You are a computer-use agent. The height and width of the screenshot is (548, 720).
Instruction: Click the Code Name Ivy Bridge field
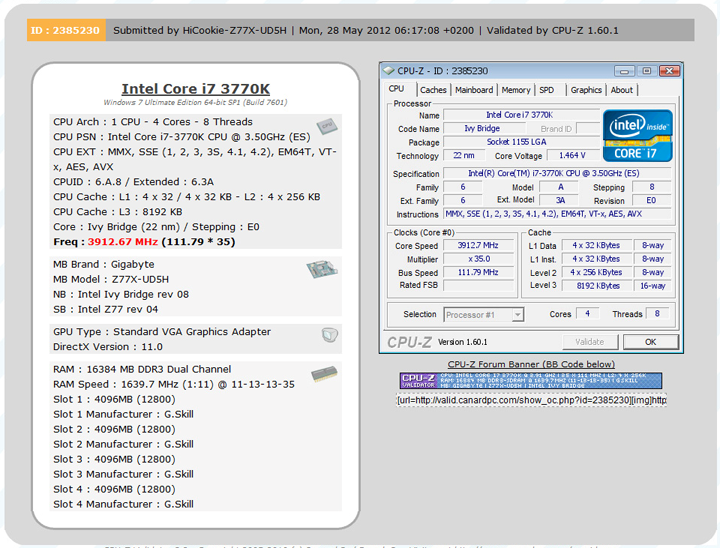[x=482, y=129]
